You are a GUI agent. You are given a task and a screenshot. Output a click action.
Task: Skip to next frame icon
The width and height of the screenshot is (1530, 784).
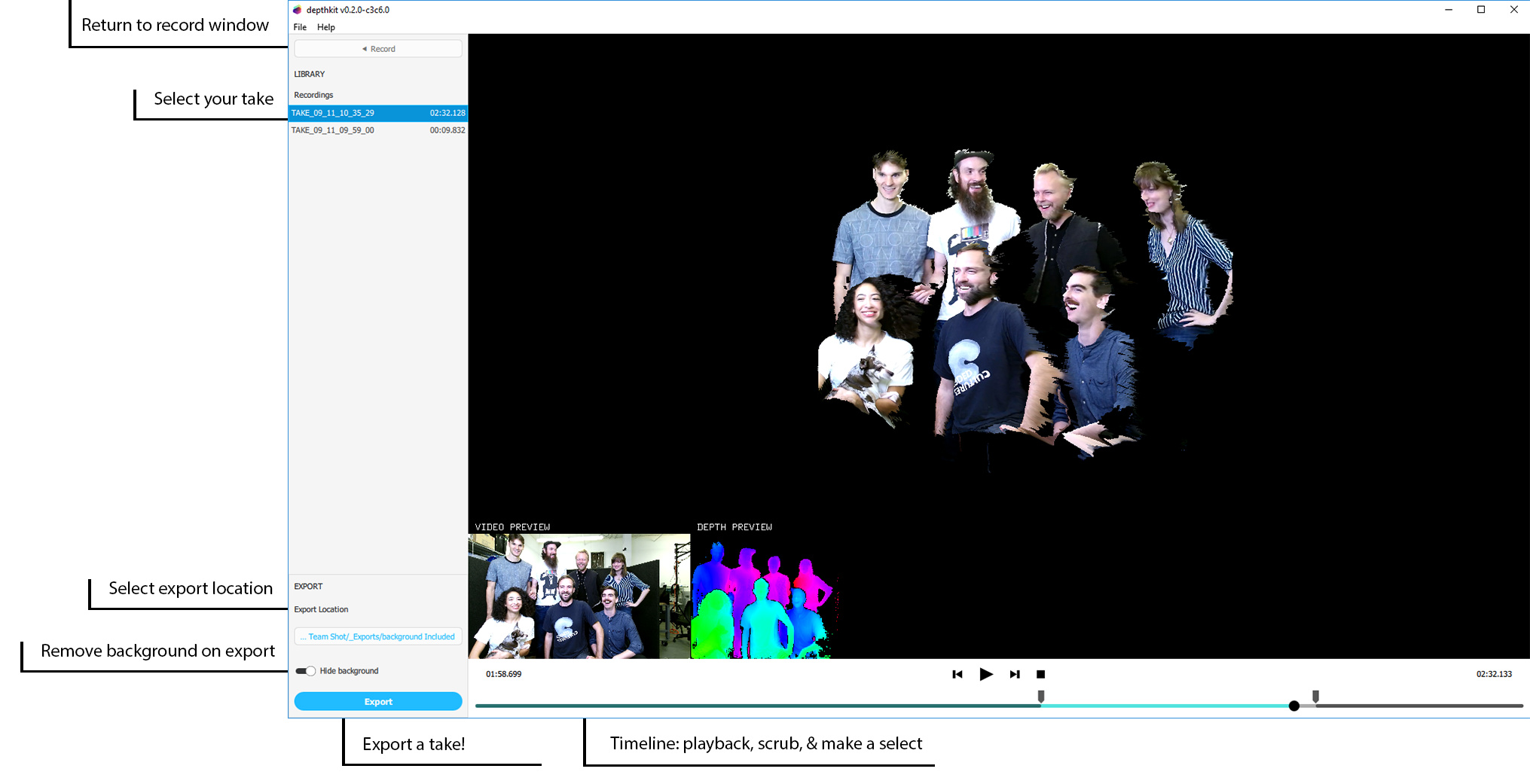pyautogui.click(x=1015, y=674)
